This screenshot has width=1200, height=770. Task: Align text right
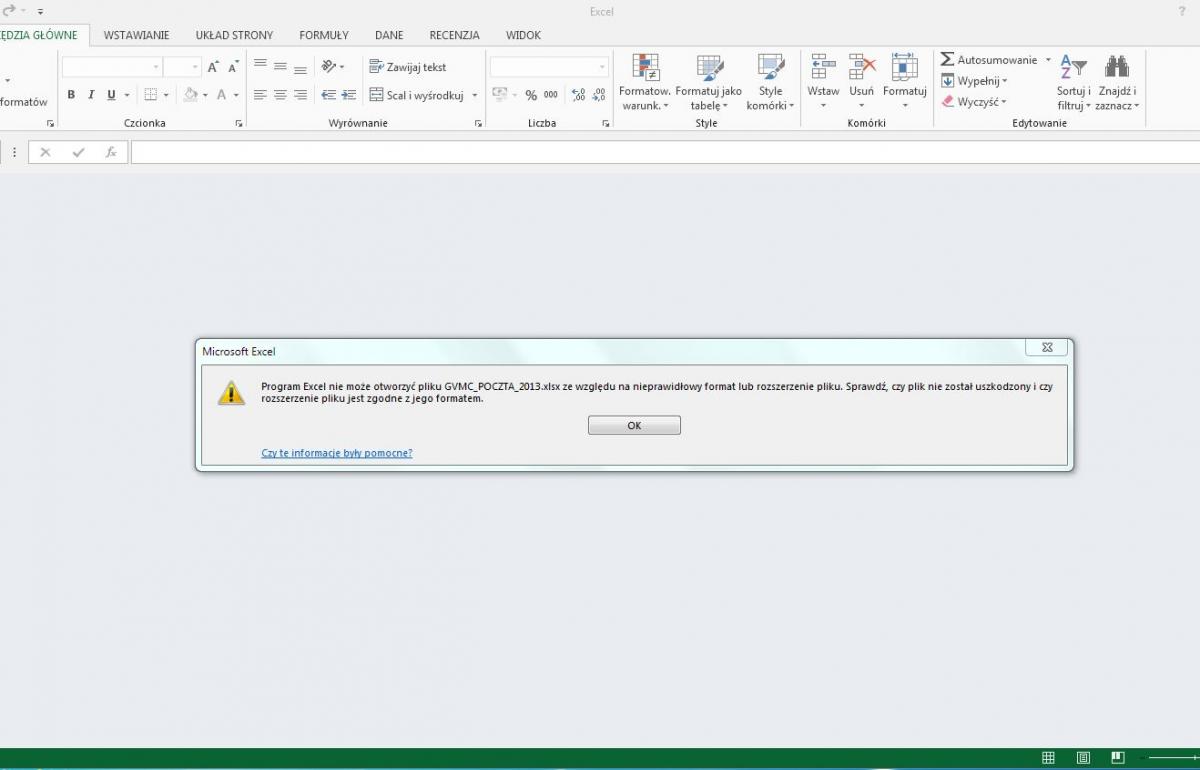click(x=300, y=95)
